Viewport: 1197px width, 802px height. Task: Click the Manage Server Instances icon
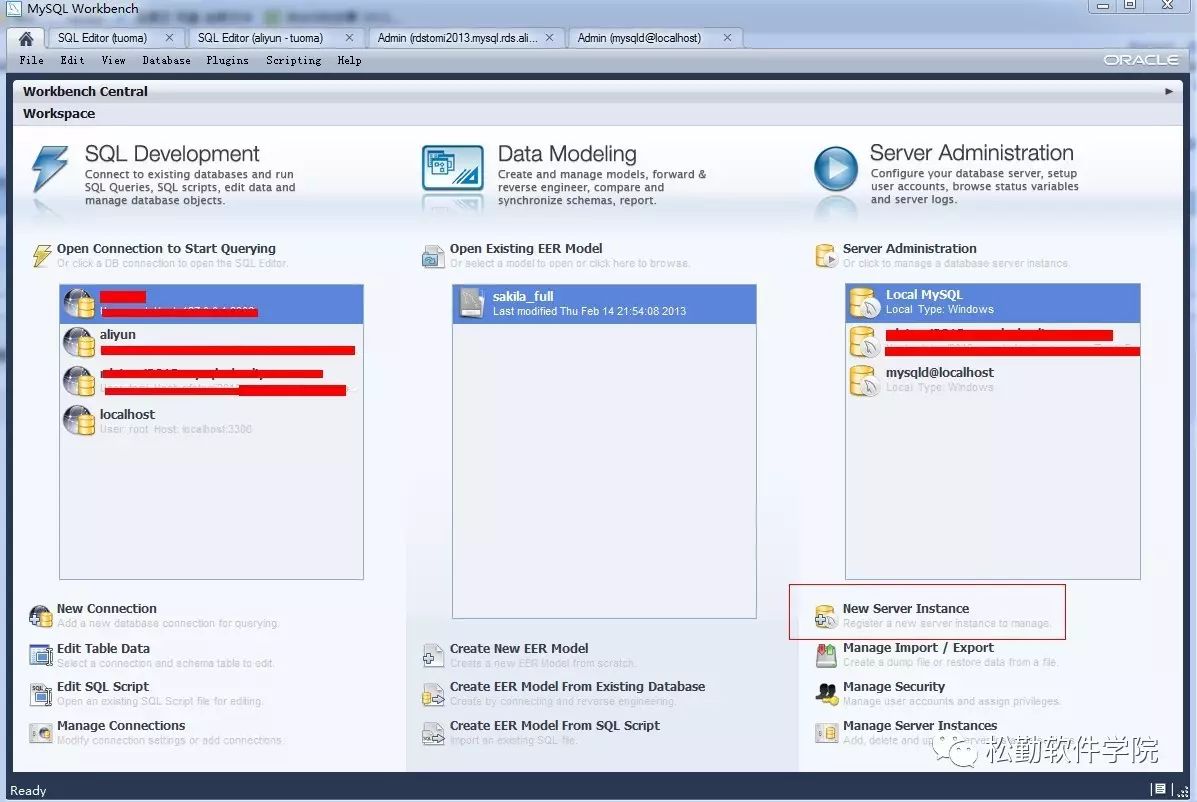[826, 733]
